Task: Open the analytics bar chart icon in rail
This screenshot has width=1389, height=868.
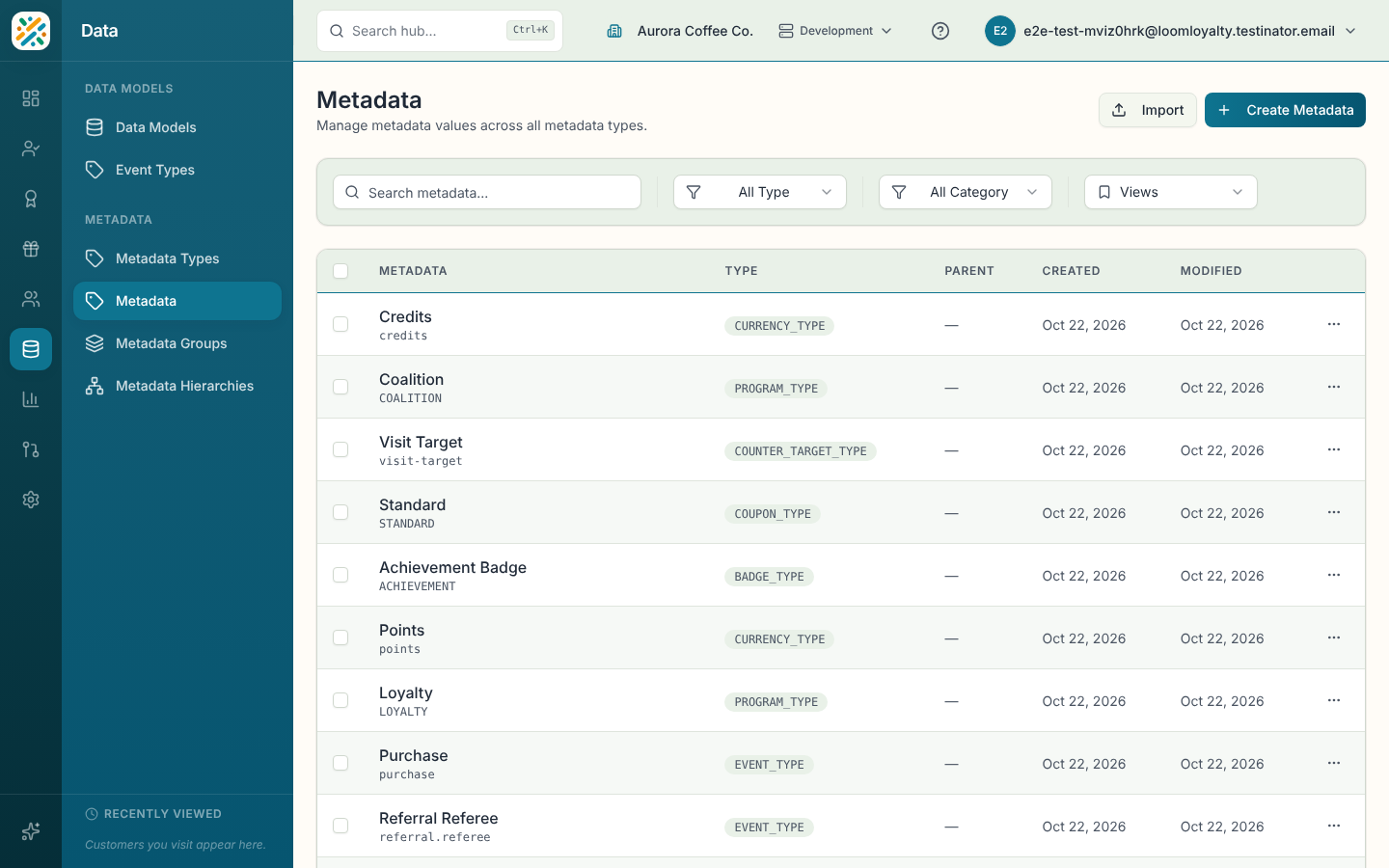Action: (x=31, y=399)
